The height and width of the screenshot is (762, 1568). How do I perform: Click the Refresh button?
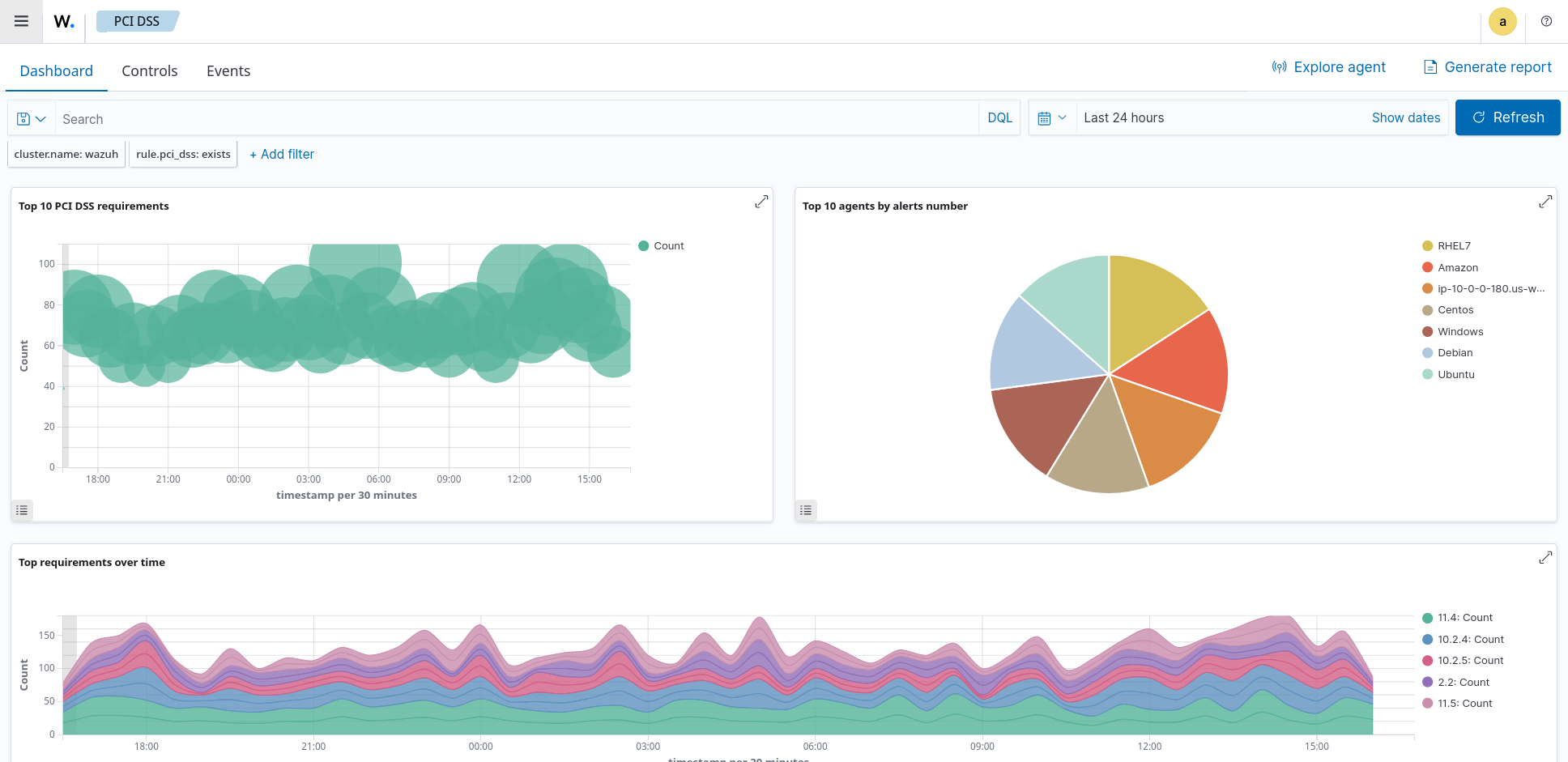tap(1507, 117)
